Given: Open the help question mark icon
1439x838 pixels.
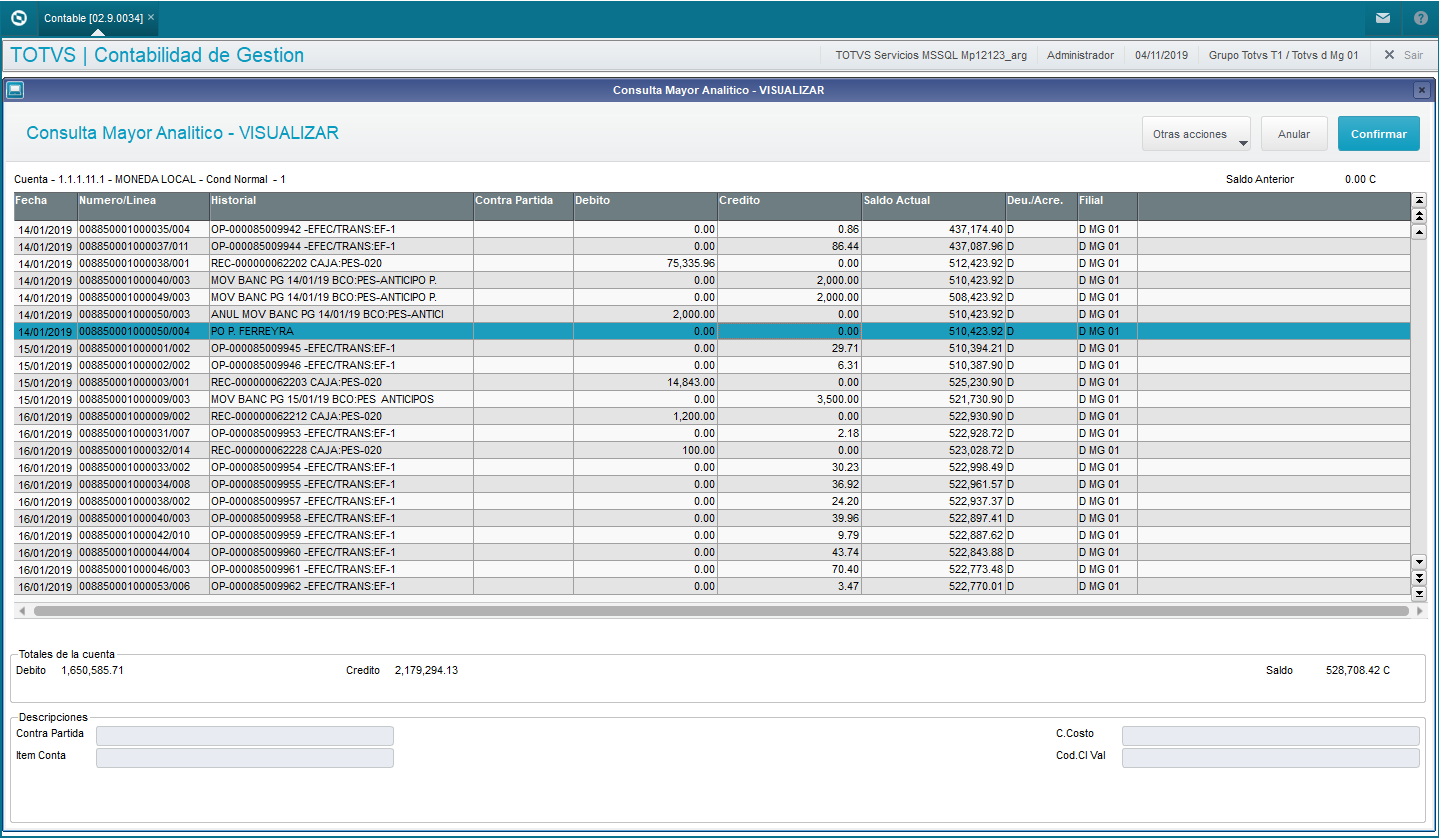Looking at the screenshot, I should click(1421, 18).
